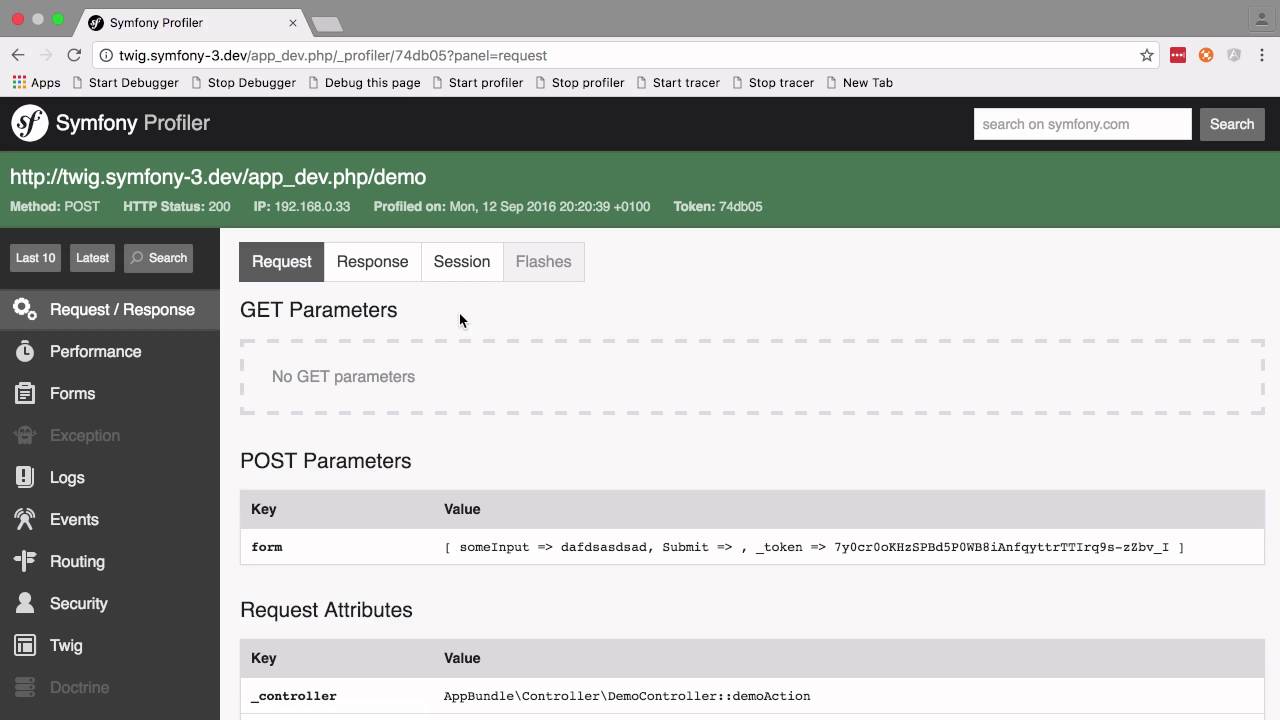The image size is (1280, 720).
Task: Open the Routing panel
Action: (110, 561)
